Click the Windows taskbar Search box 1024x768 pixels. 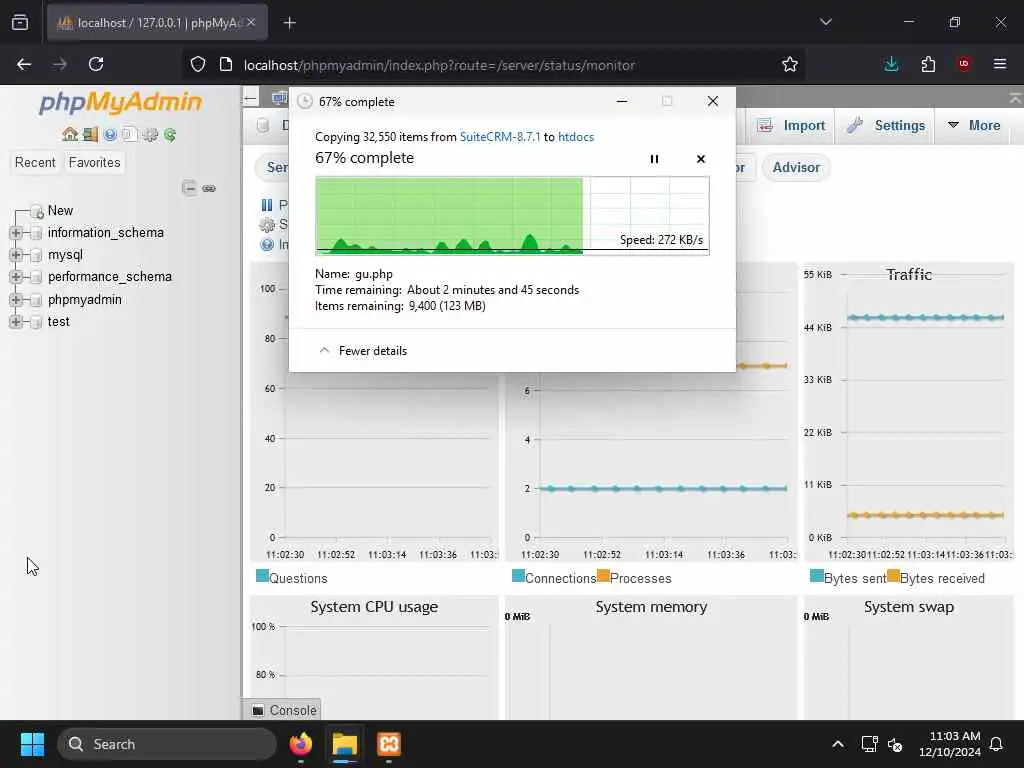167,744
